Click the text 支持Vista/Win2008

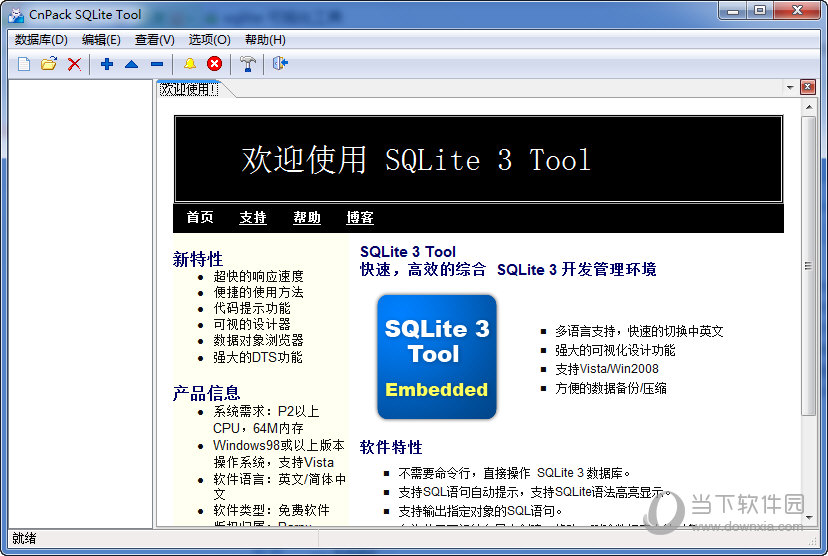coord(607,369)
